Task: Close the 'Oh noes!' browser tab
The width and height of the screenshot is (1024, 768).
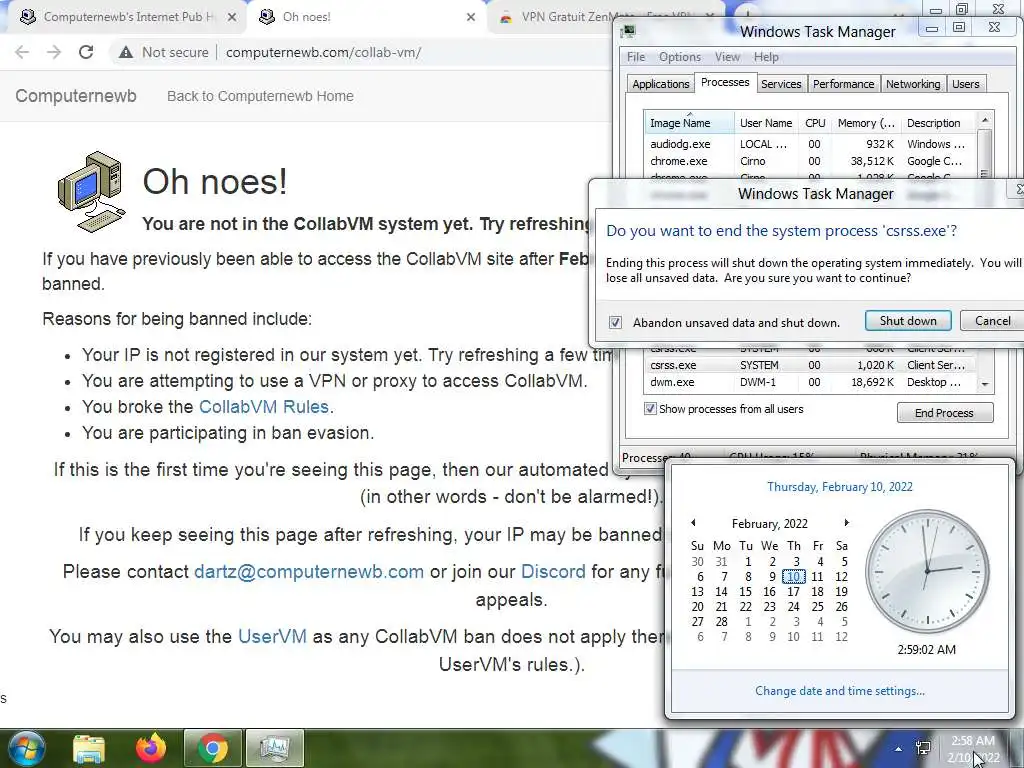Action: click(x=471, y=17)
